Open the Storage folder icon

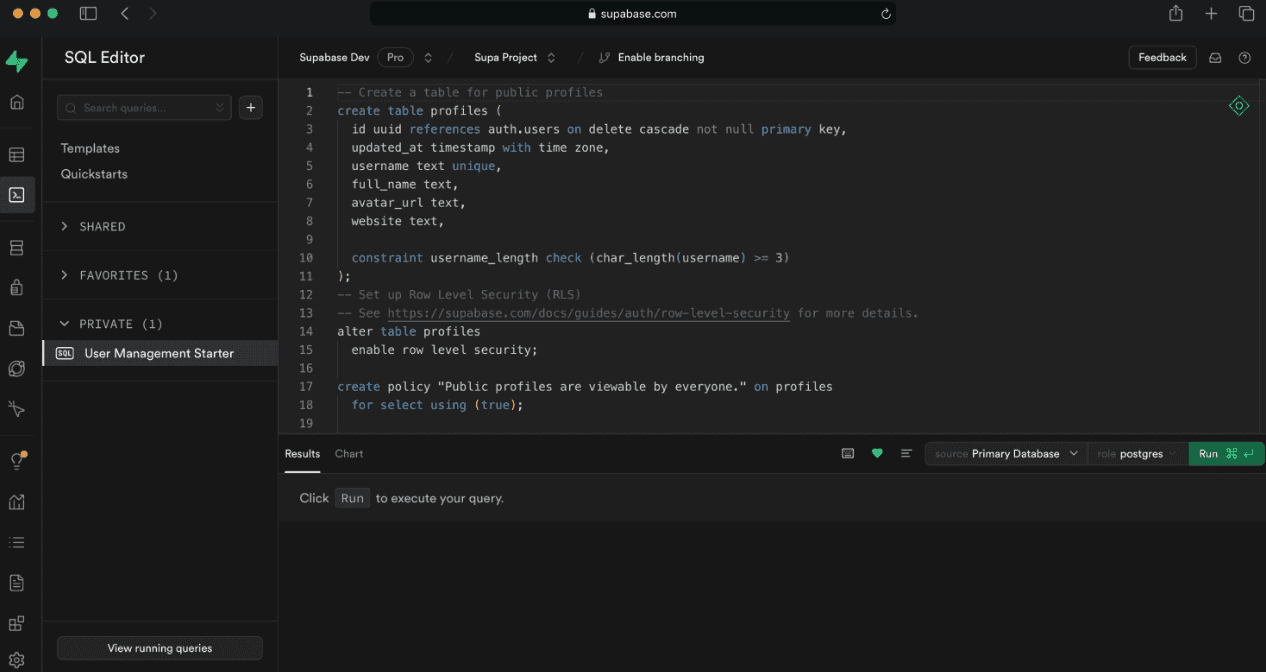16,327
